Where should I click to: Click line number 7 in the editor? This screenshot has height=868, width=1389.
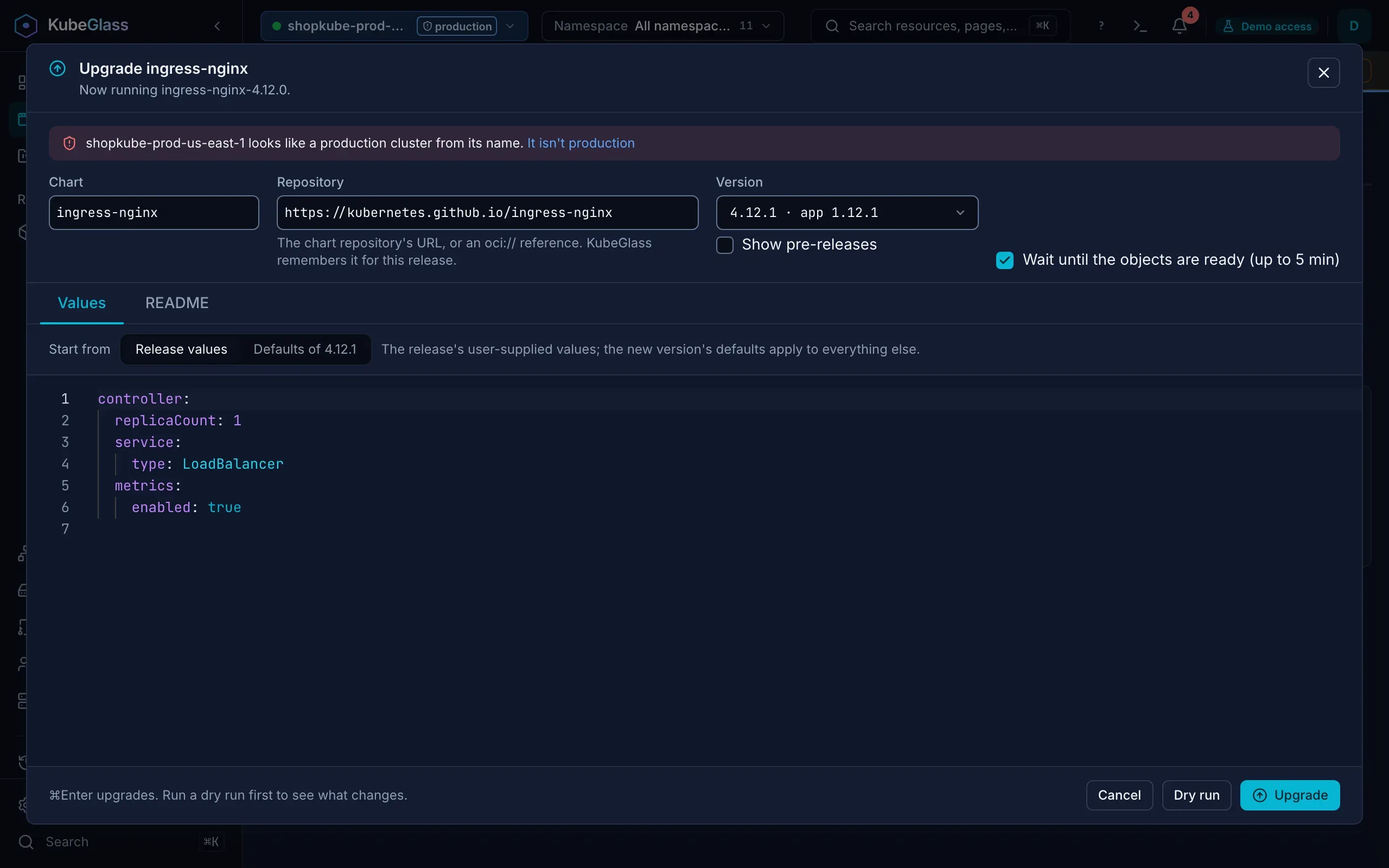pyautogui.click(x=65, y=529)
